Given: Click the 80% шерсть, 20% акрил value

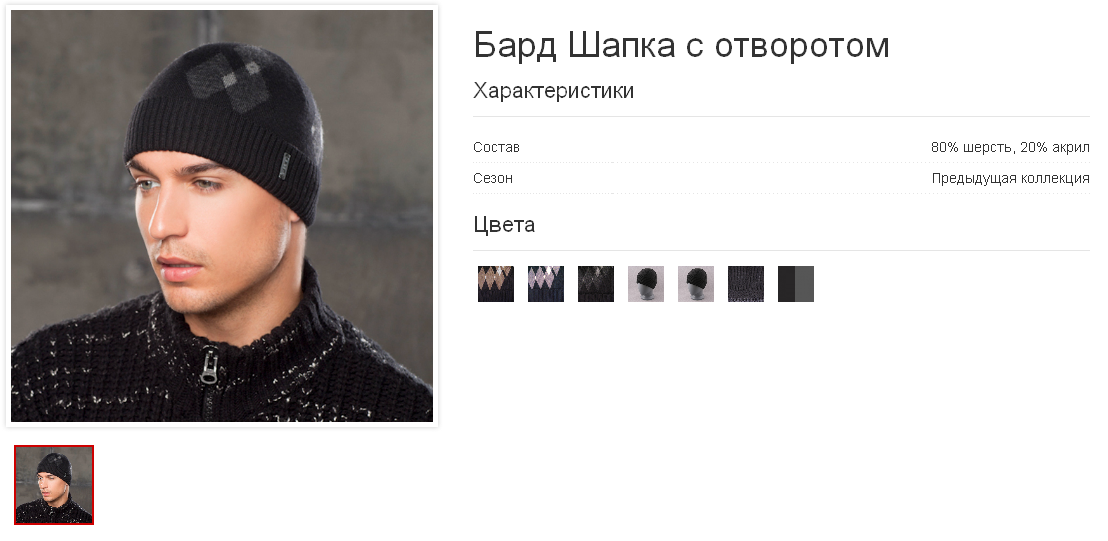Looking at the screenshot, I should click(1010, 148).
